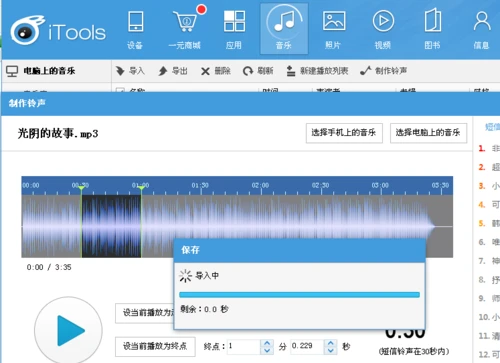Screen dimensions: 500x363
Task: Open the 设备 (Device) tab
Action: [x=135, y=30]
